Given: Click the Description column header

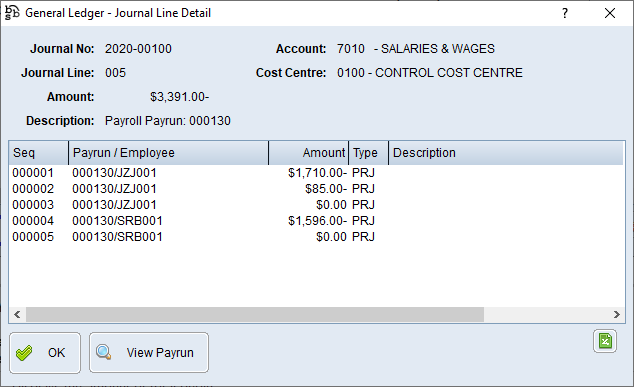Looking at the screenshot, I should (x=506, y=153).
